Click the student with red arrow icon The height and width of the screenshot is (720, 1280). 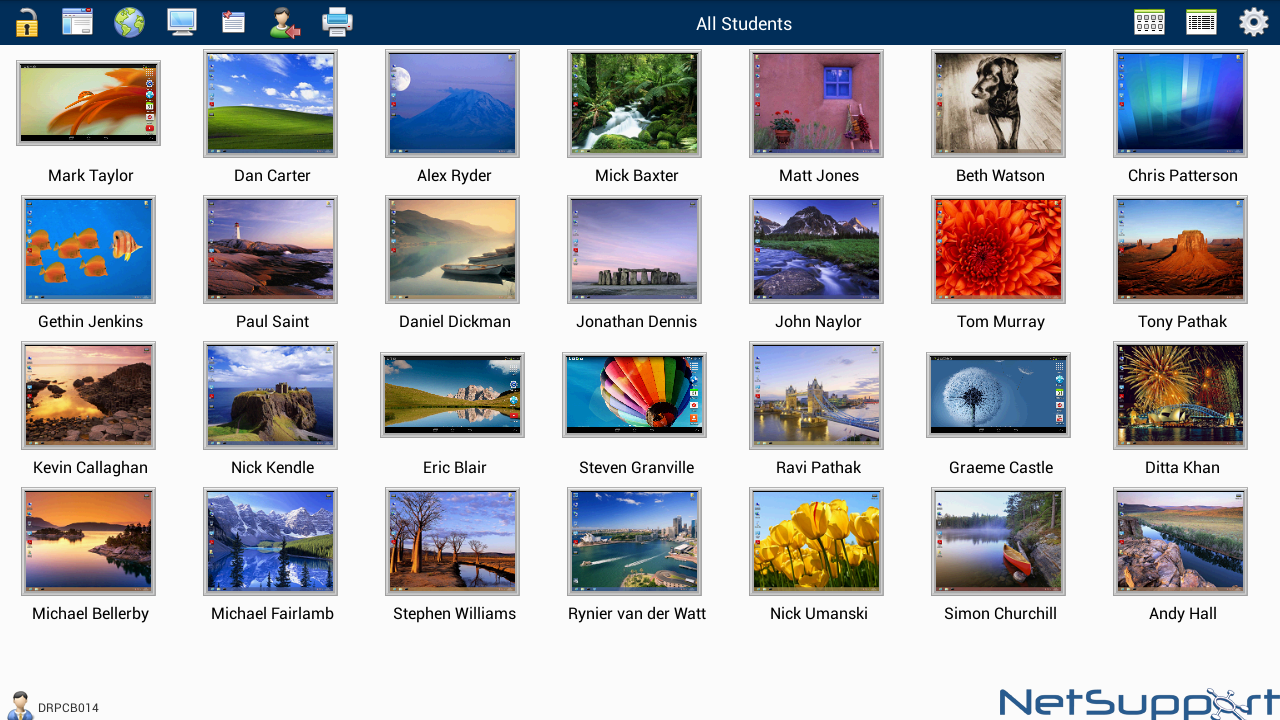click(285, 22)
